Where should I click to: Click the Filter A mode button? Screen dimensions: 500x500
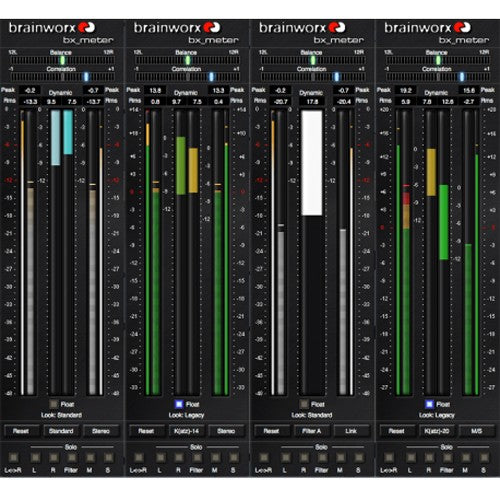point(312,431)
